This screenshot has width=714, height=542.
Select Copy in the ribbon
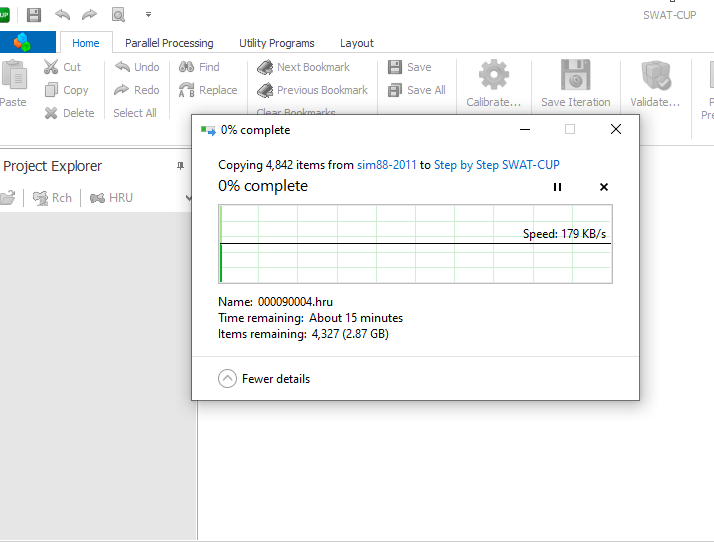(x=66, y=90)
